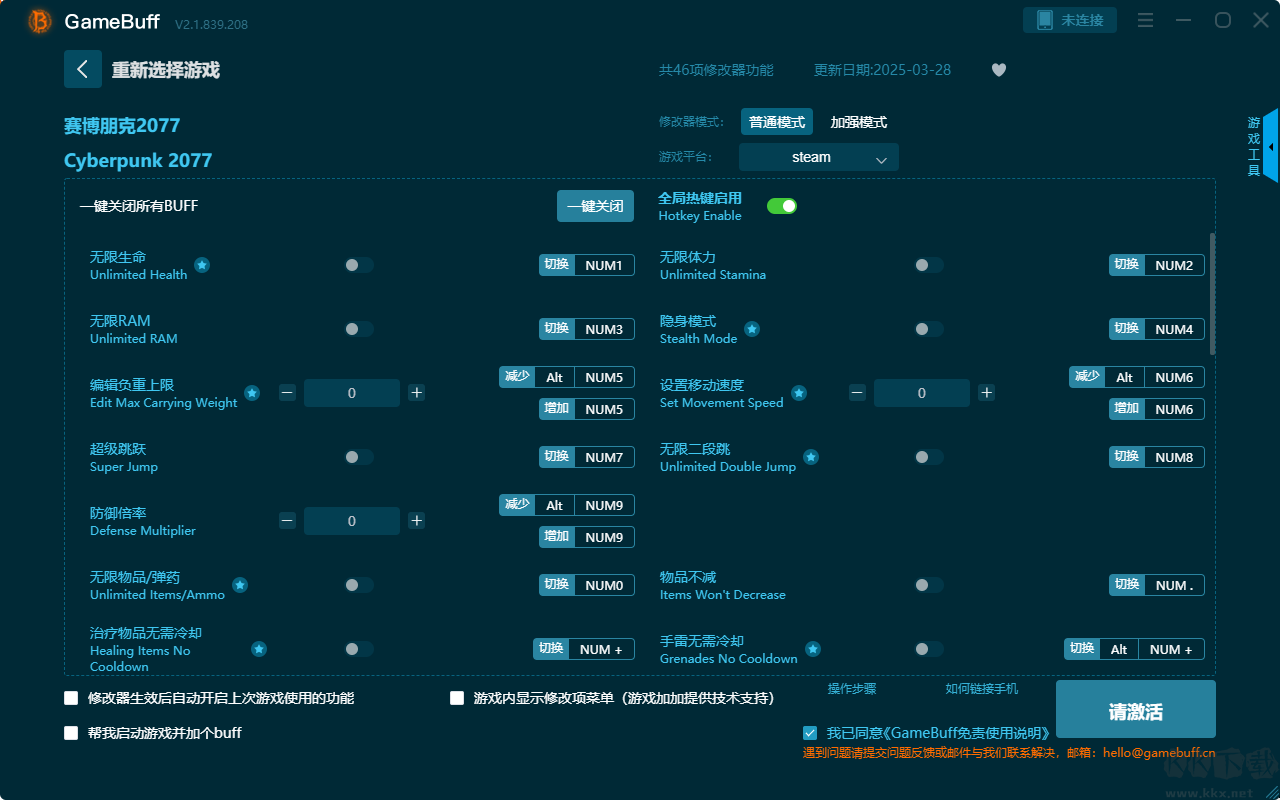Disable the global Hotkey Enable switch
Viewport: 1280px width, 800px height.
(x=782, y=206)
